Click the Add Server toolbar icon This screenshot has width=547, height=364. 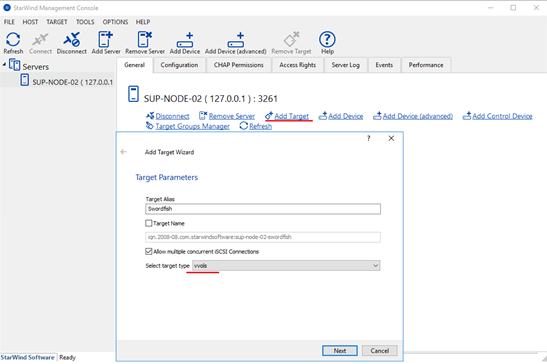106,43
